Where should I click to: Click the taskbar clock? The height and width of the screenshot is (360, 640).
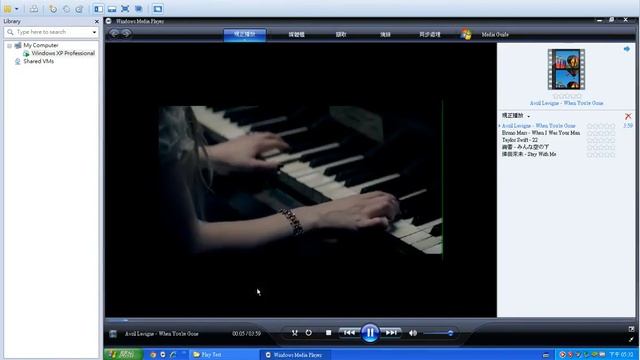point(621,355)
